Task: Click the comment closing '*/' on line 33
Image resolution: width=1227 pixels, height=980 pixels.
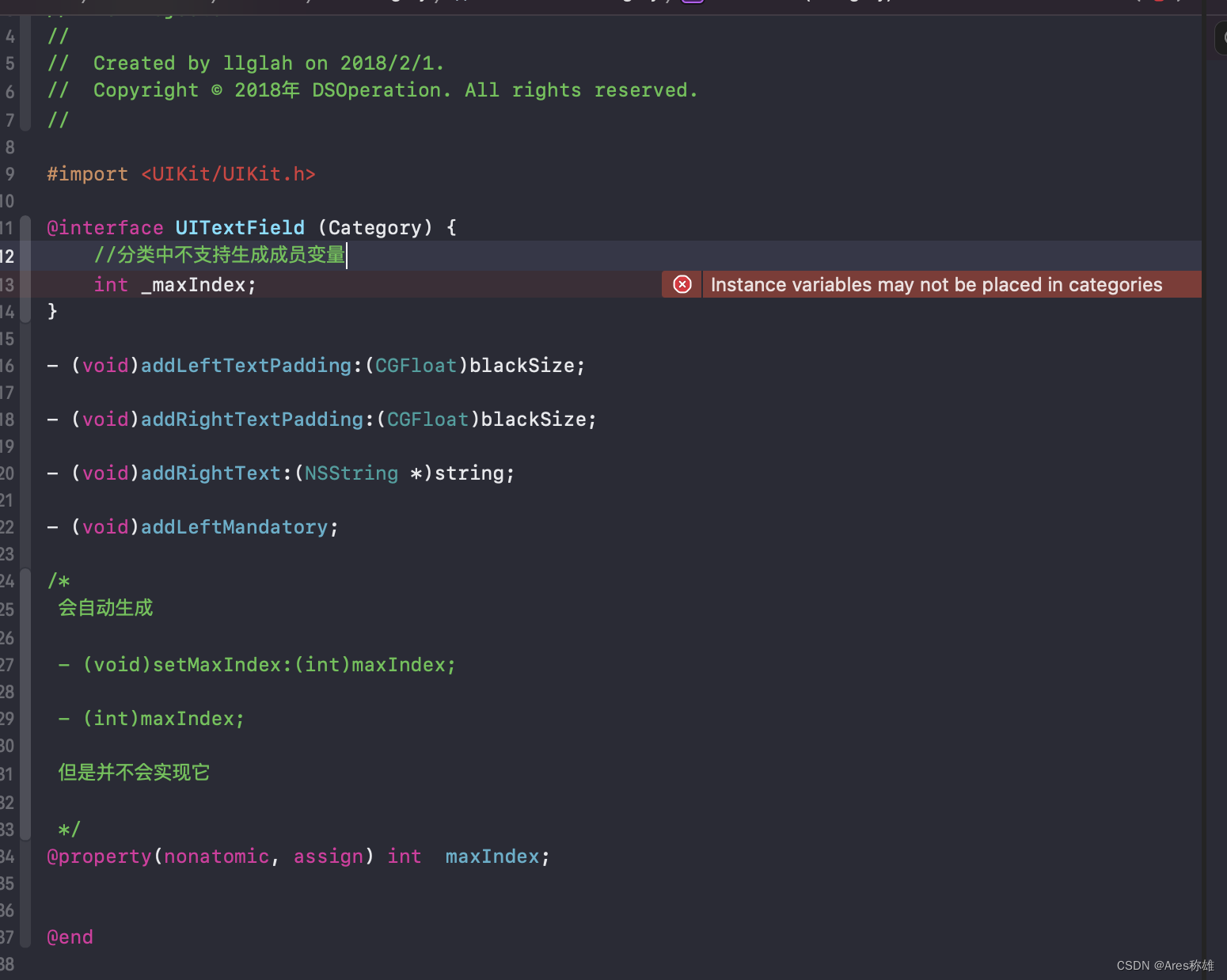Action: 70,830
